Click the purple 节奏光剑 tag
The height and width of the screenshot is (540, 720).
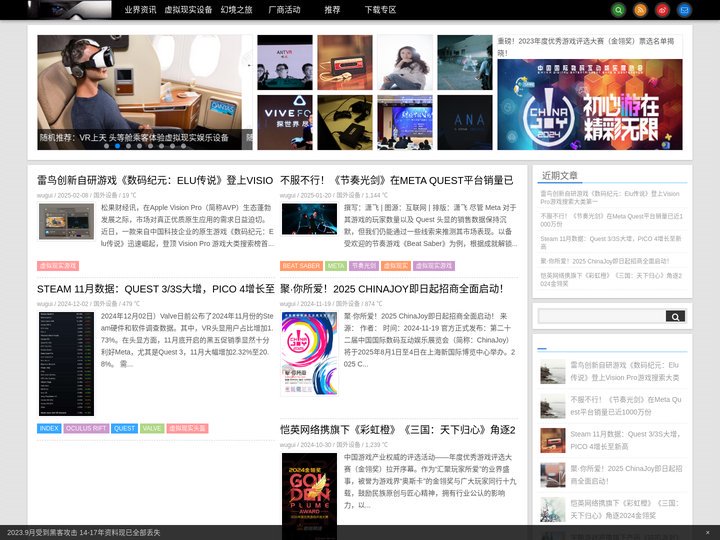click(364, 266)
